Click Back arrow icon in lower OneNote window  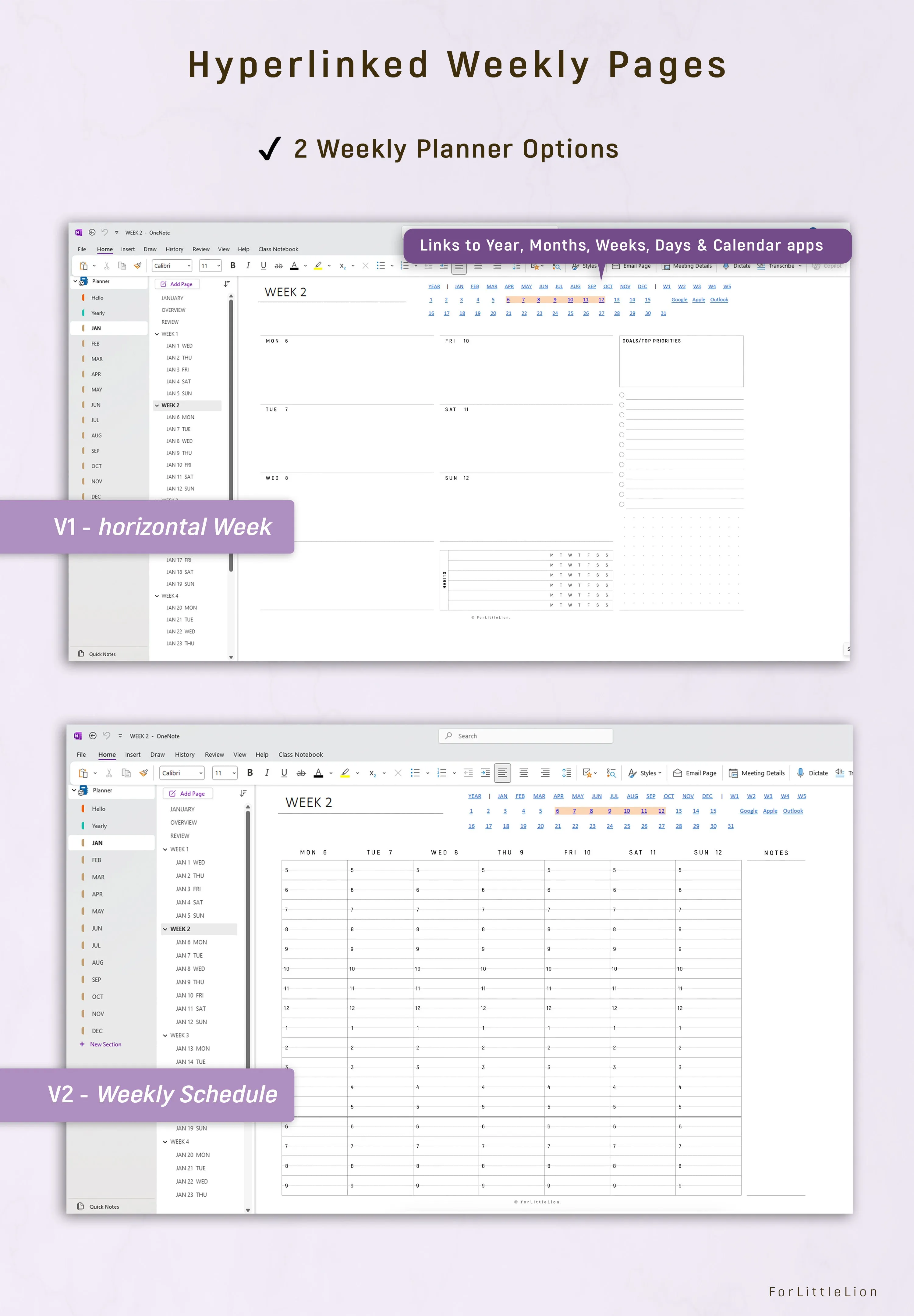pos(93,736)
